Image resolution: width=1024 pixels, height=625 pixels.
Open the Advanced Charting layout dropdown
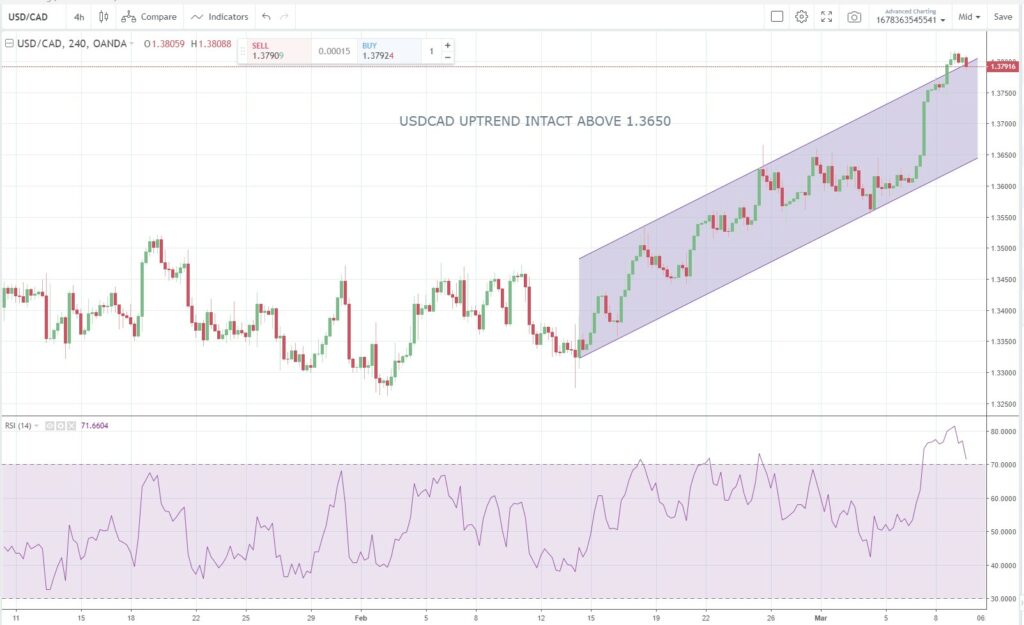pos(909,17)
